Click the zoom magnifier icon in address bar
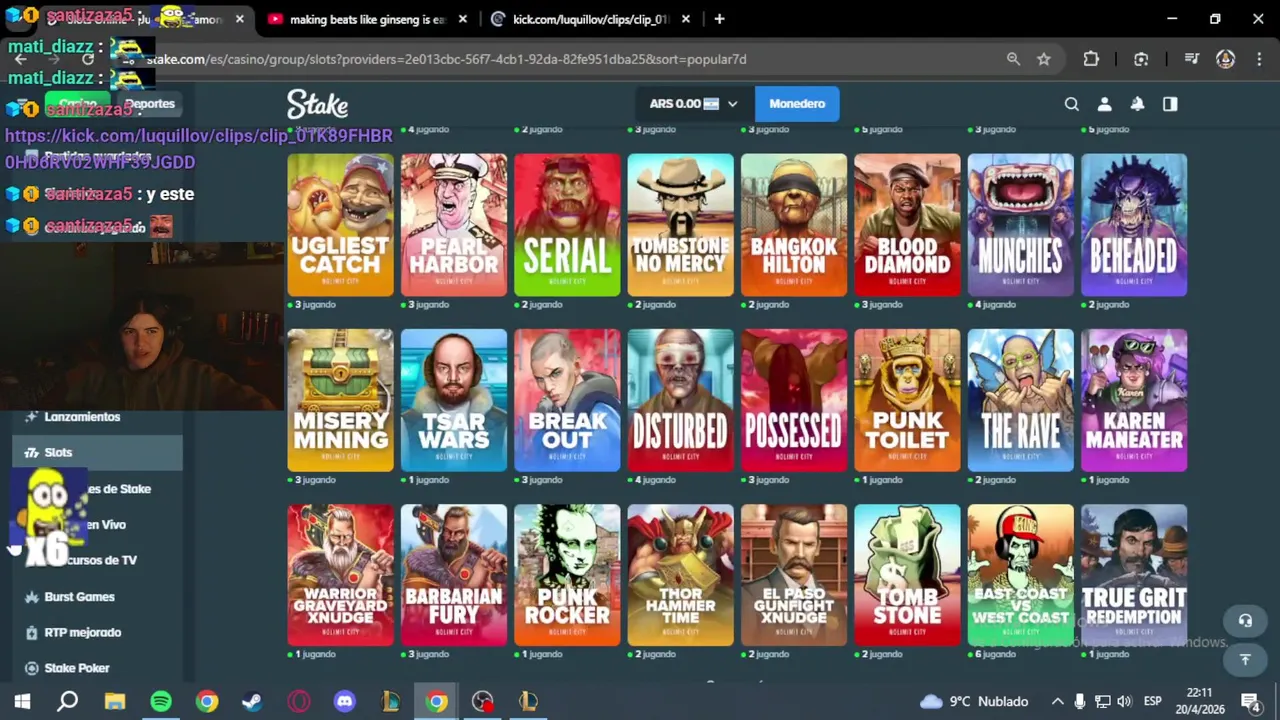1280x720 pixels. [1013, 59]
